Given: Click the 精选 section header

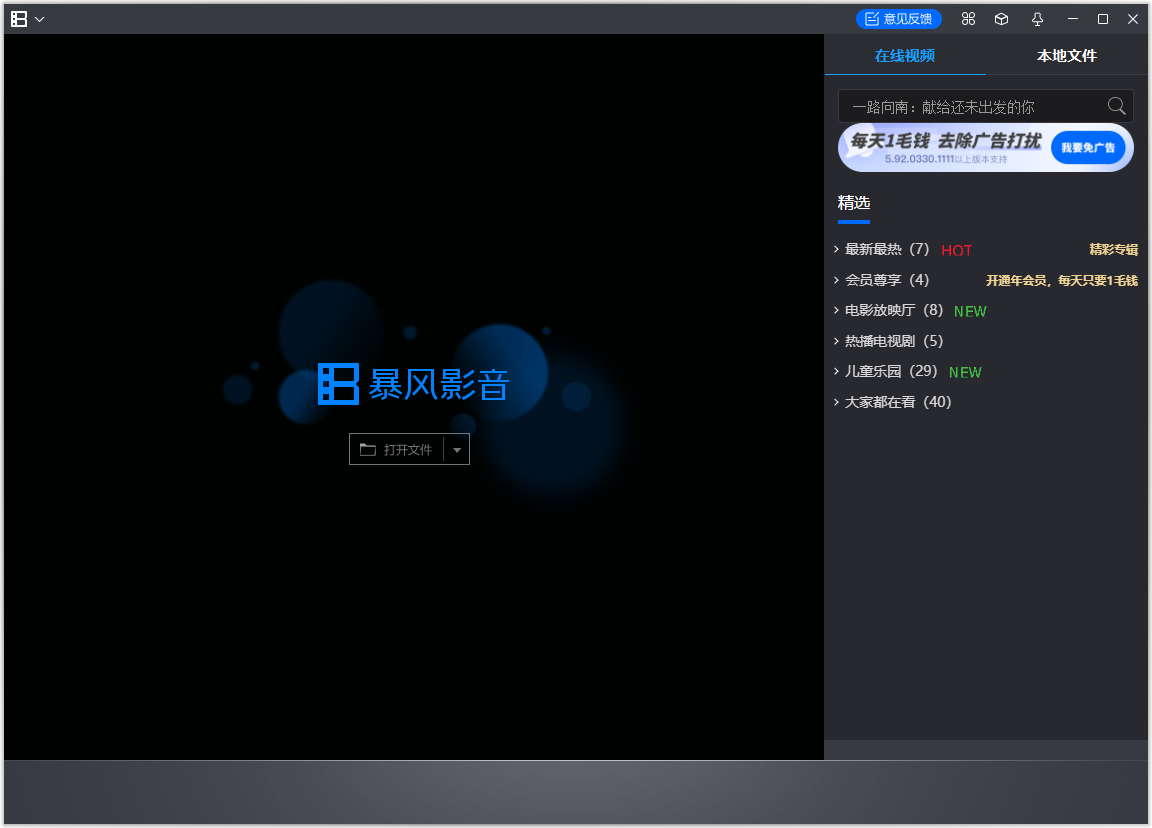Looking at the screenshot, I should [854, 202].
